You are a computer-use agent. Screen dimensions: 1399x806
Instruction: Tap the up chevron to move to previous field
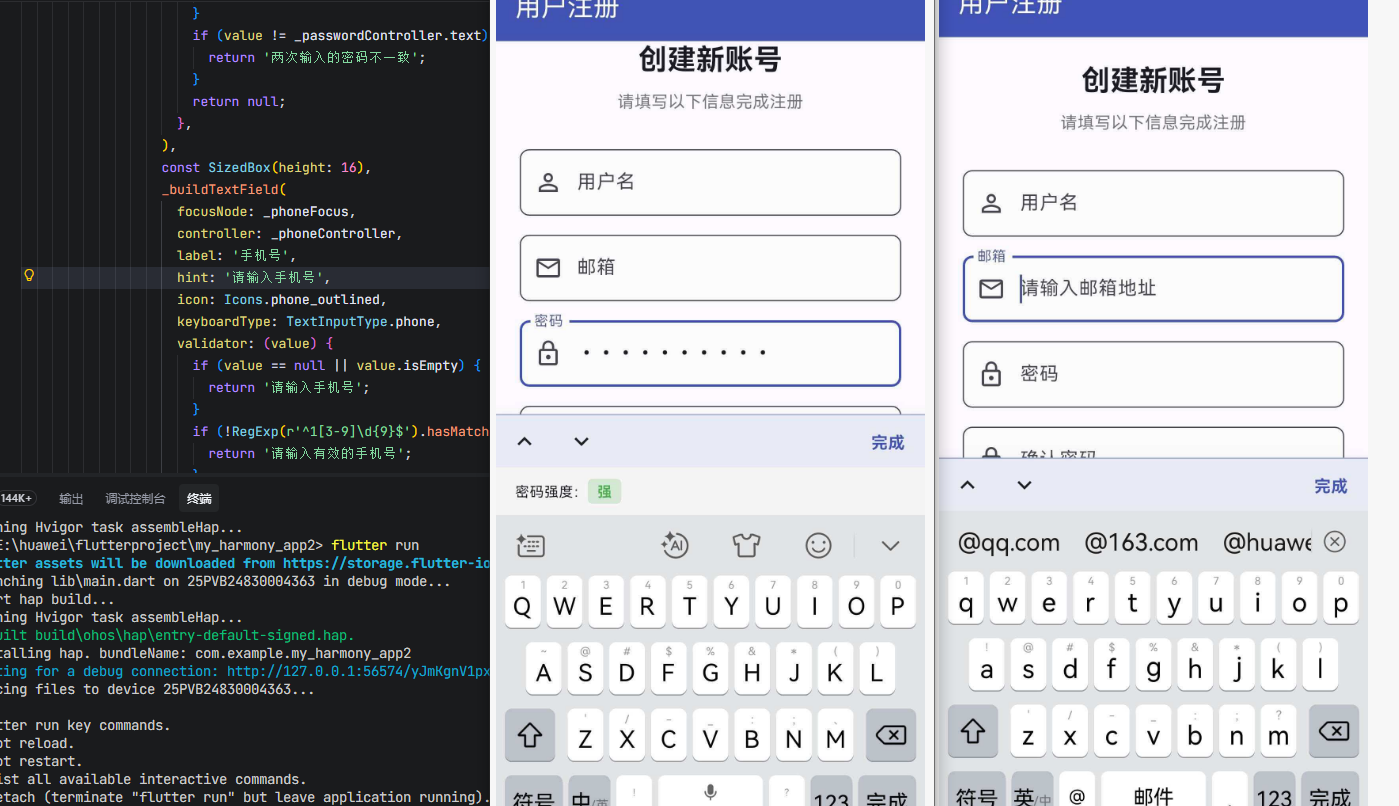pos(524,441)
